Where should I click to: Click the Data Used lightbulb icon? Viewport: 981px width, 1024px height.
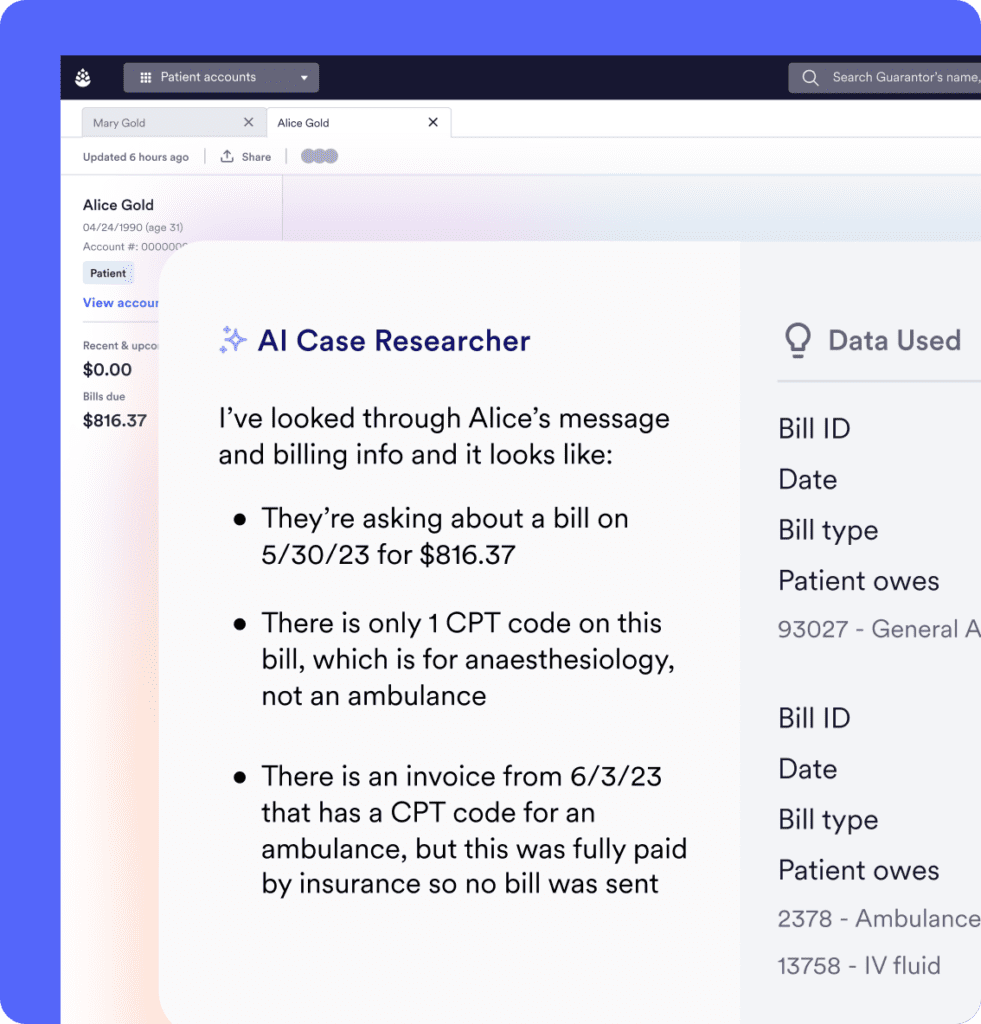tap(797, 340)
